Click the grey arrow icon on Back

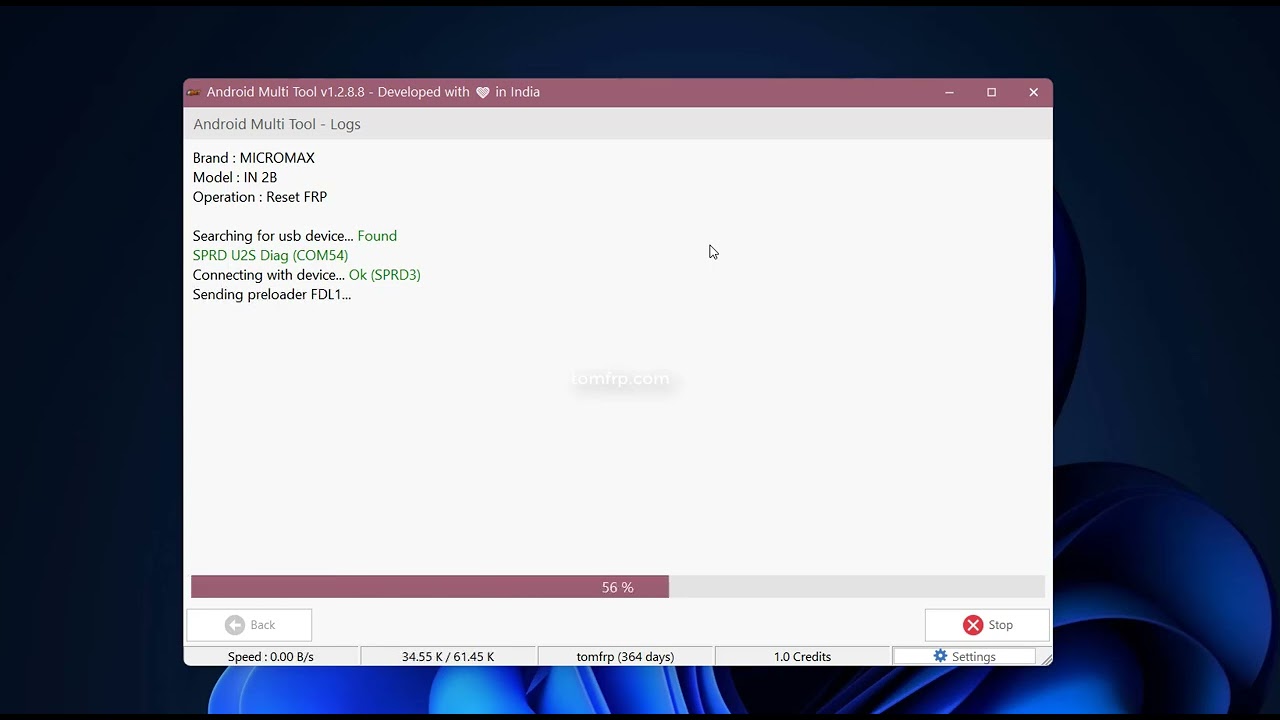[235, 625]
